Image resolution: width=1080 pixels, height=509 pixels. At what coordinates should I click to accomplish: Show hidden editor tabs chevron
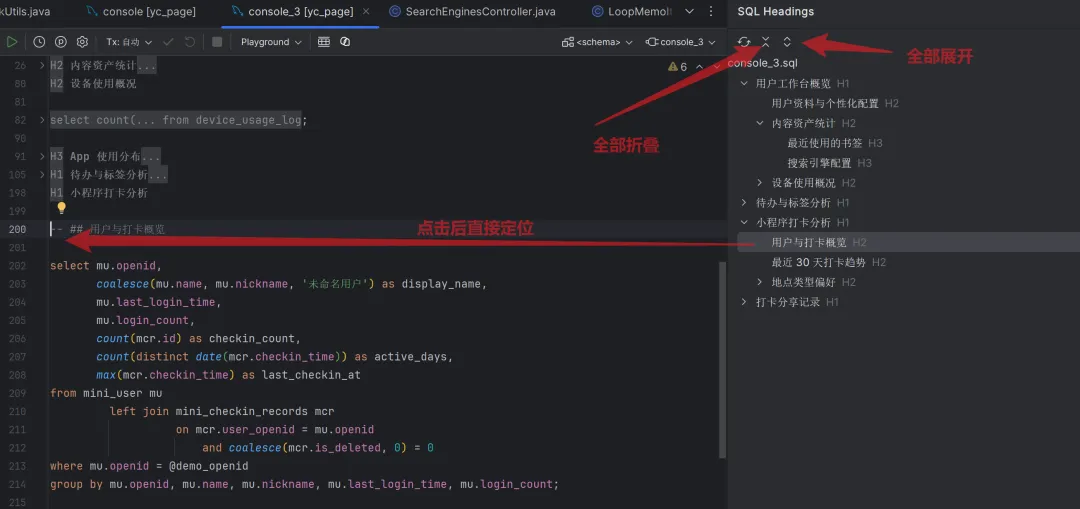tap(689, 12)
